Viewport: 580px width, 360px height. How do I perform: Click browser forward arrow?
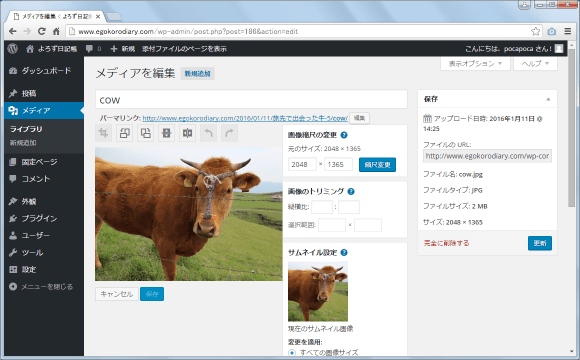click(x=27, y=31)
